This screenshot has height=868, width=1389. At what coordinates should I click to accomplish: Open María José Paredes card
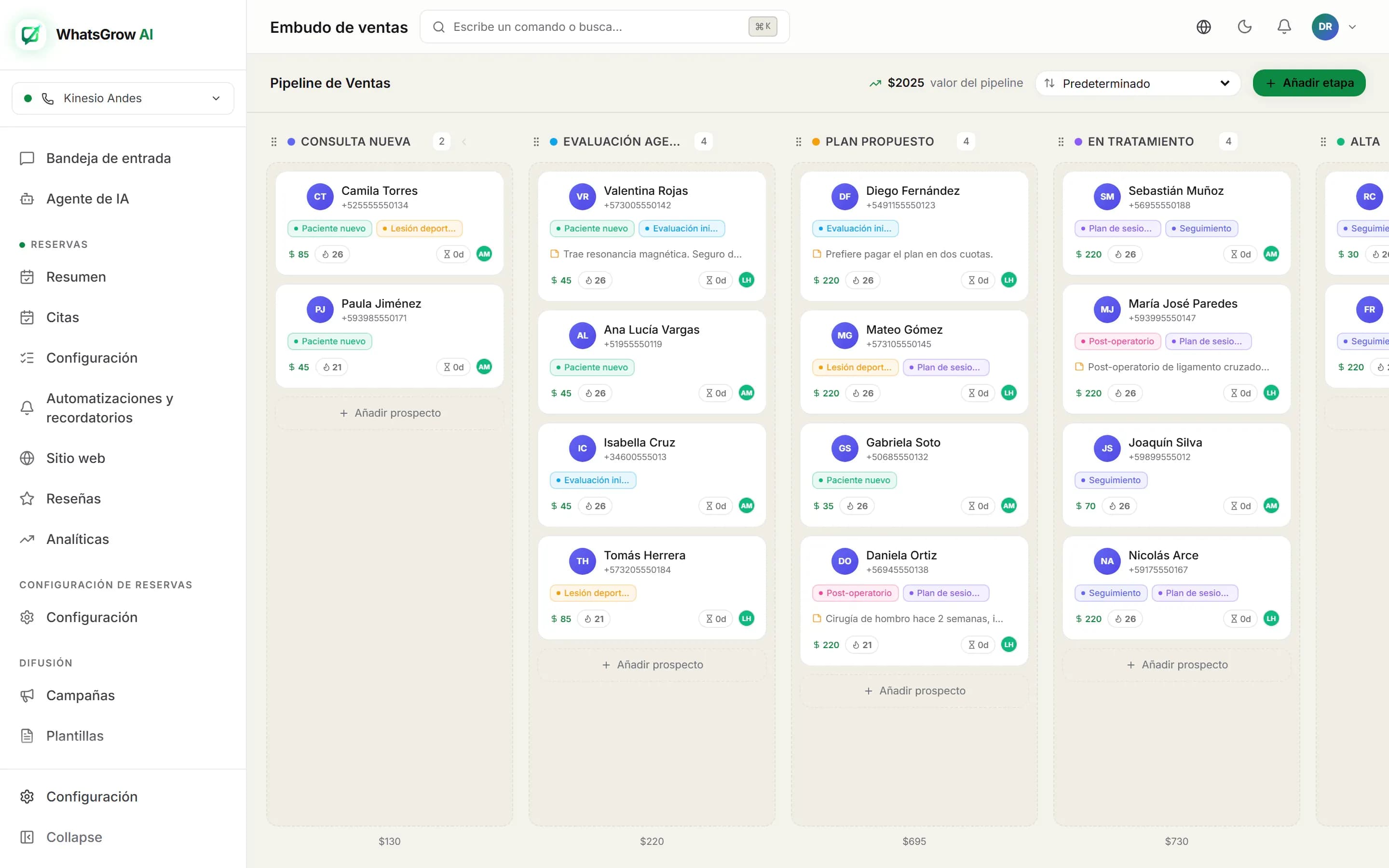pyautogui.click(x=1177, y=349)
